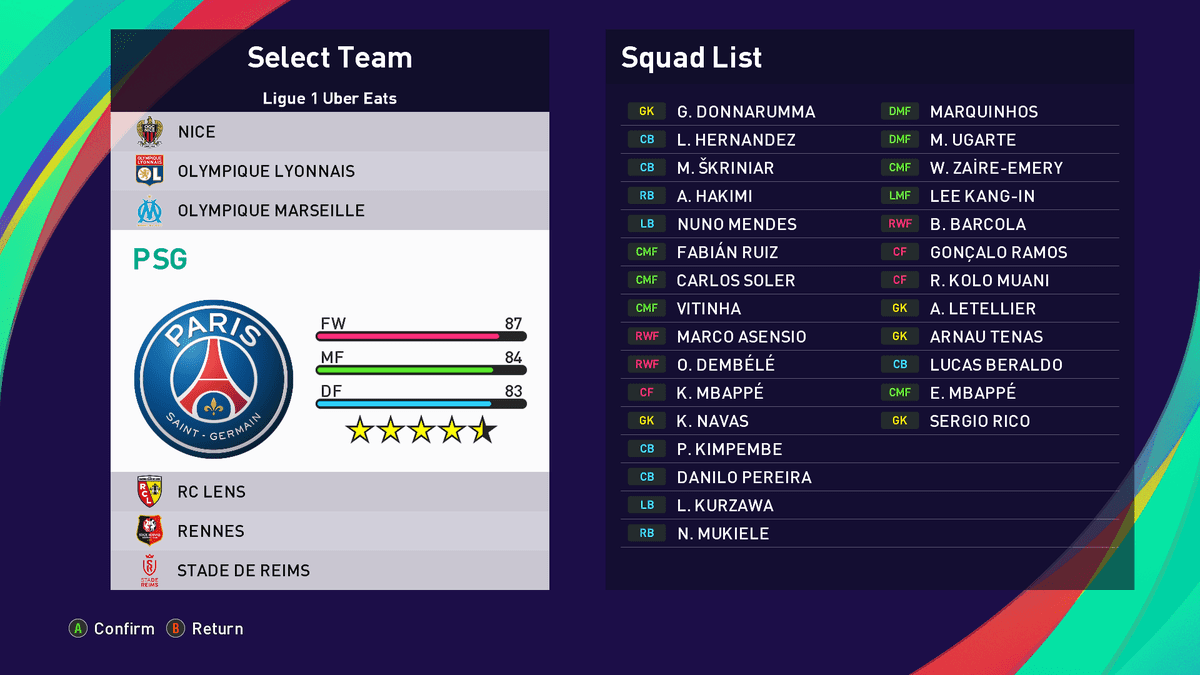Choose STADE DE REIMS team entry
Screen dimensions: 1200x675
point(243,571)
